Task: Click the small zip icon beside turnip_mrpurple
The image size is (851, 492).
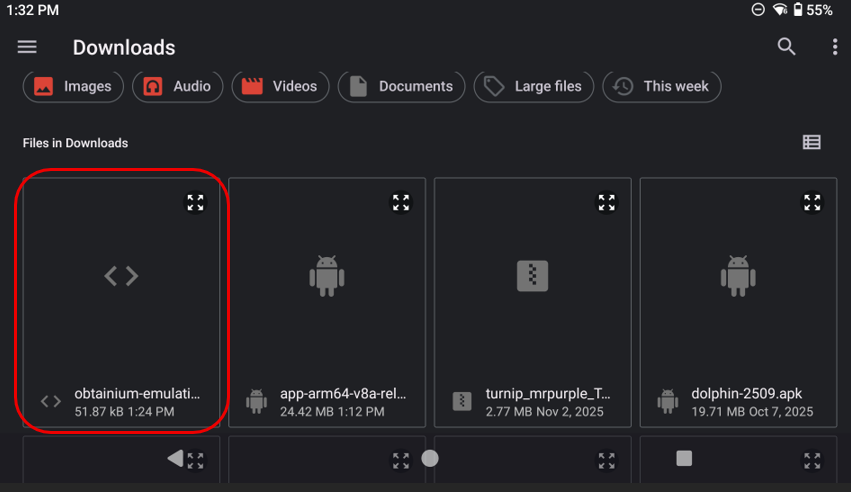Action: [x=462, y=401]
